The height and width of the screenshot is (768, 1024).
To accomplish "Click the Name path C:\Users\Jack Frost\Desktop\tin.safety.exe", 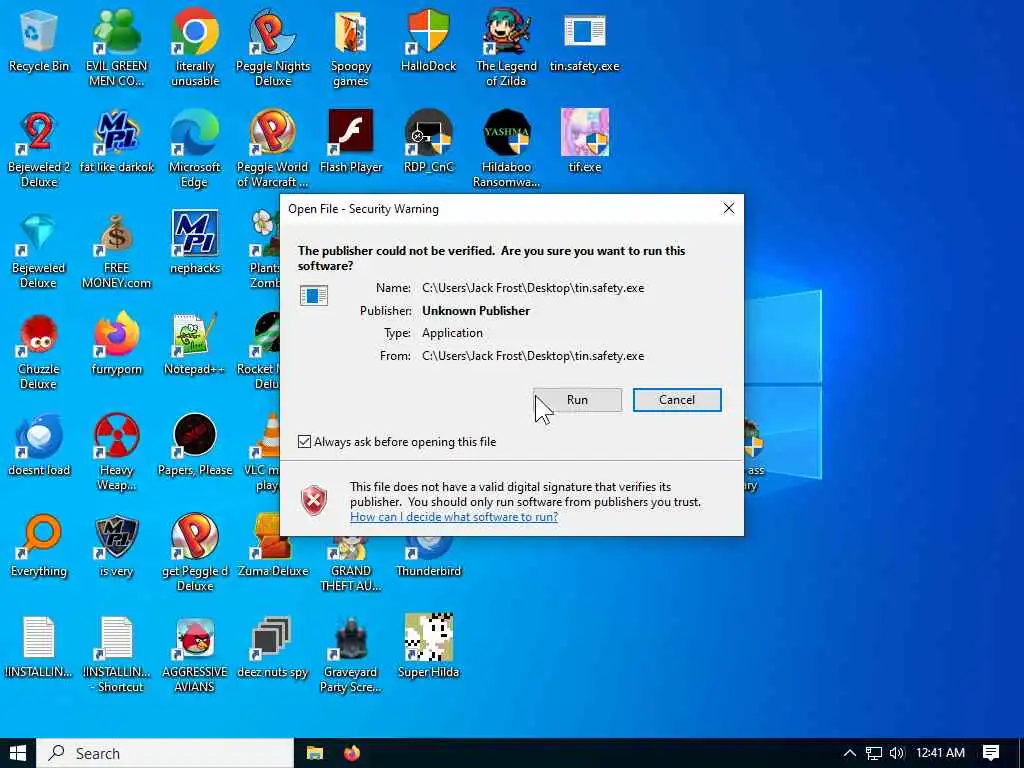I will [533, 288].
